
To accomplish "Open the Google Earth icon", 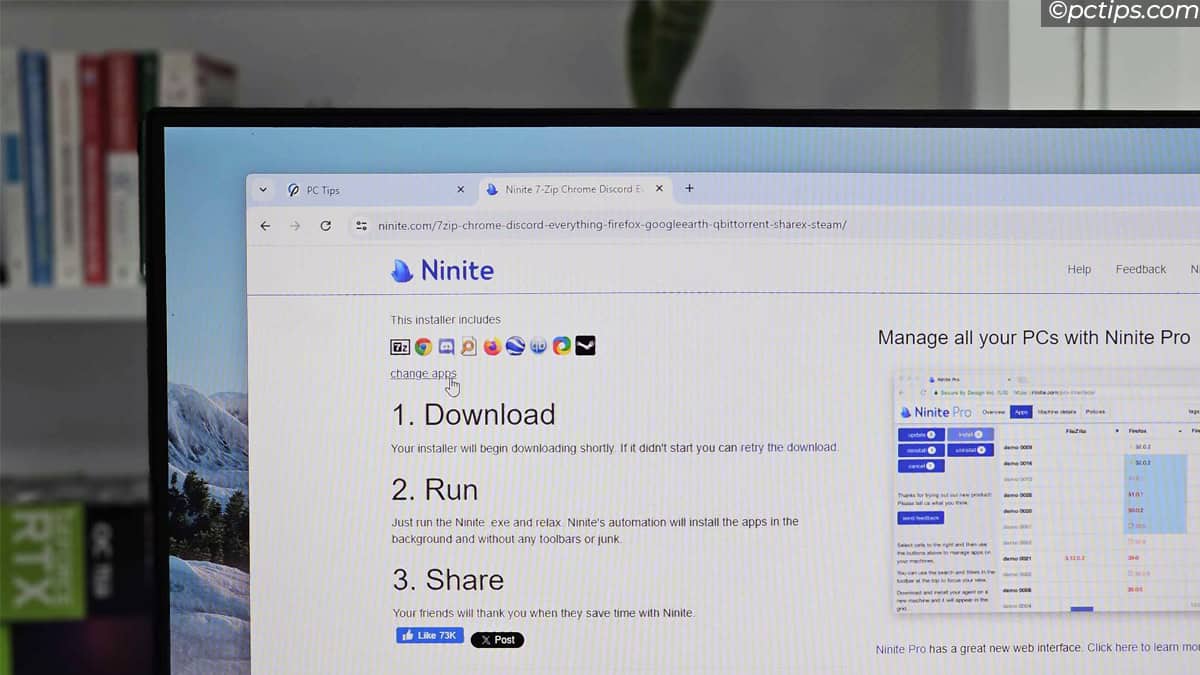I will [x=514, y=346].
